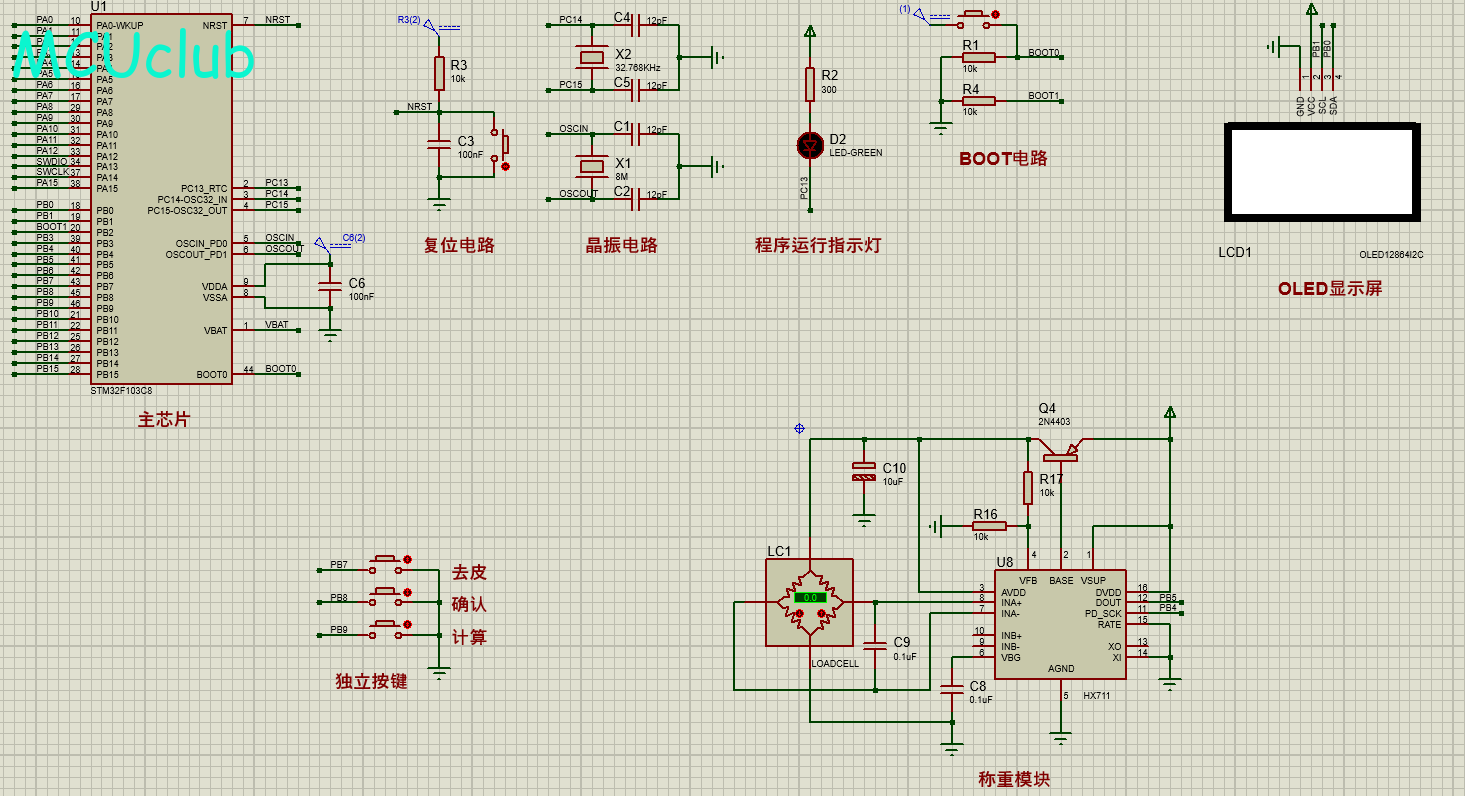Toggle the latch dot of PB8 button
This screenshot has width=1465, height=796.
click(x=407, y=592)
